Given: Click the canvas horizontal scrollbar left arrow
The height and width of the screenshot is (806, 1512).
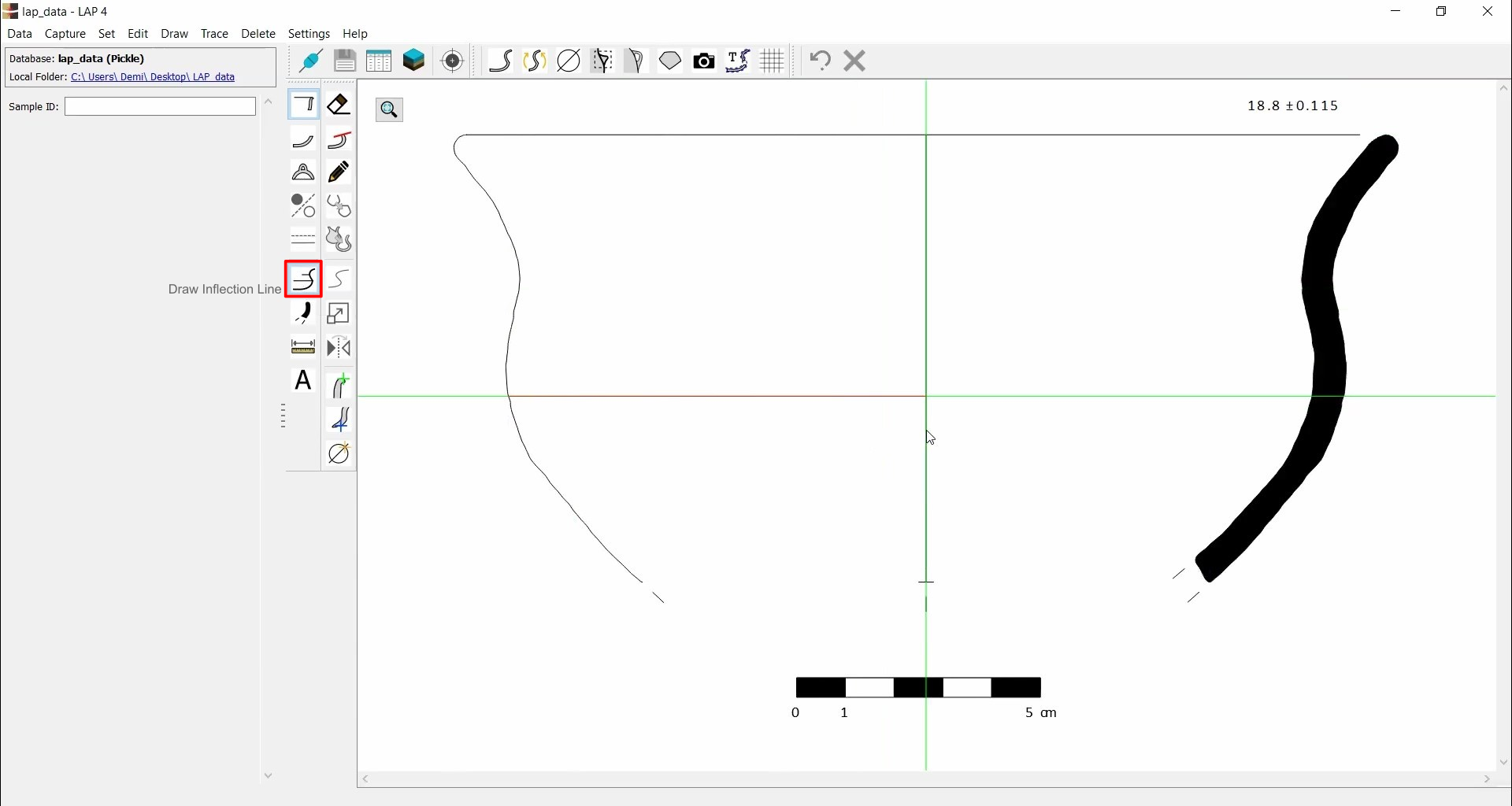Looking at the screenshot, I should point(366,780).
